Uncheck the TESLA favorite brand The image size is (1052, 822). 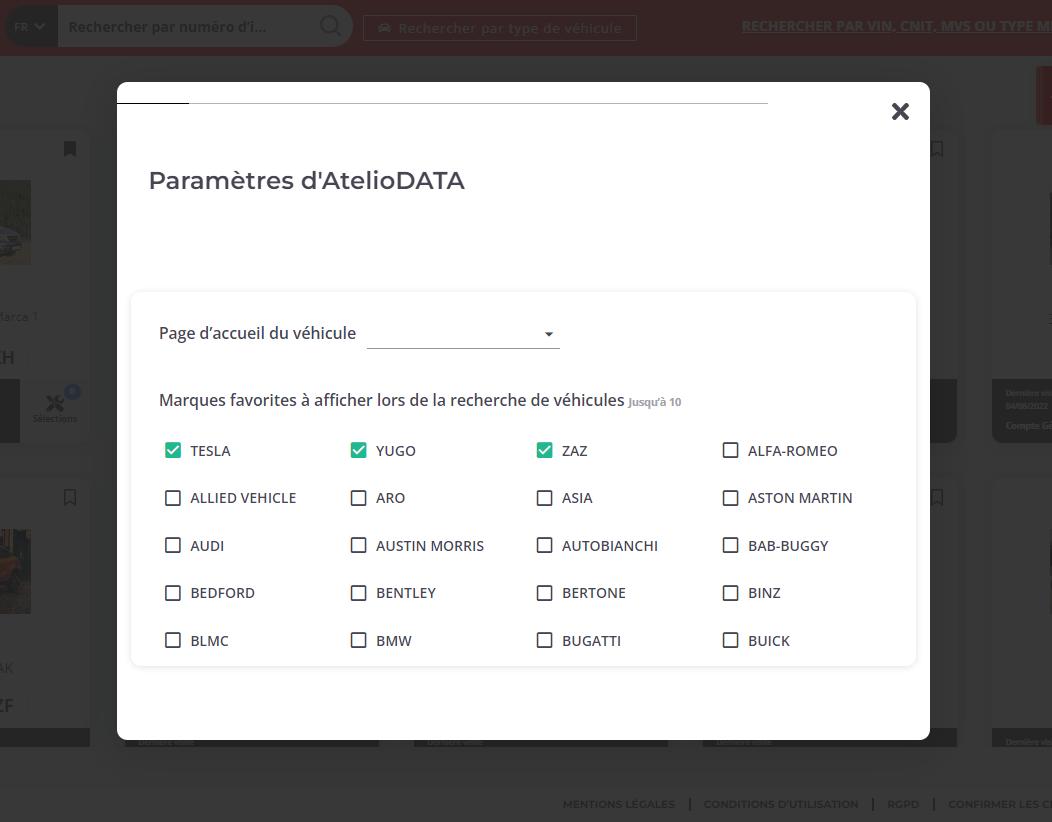coord(173,450)
